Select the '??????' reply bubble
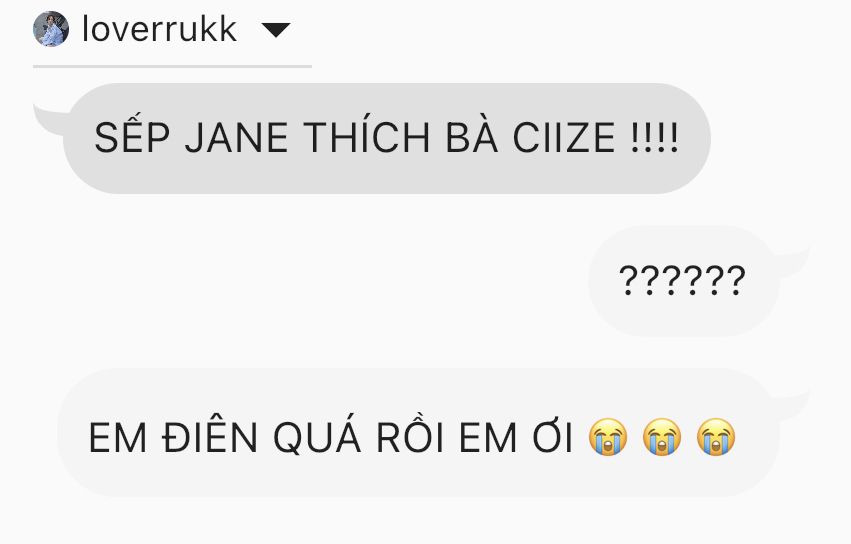 (684, 281)
